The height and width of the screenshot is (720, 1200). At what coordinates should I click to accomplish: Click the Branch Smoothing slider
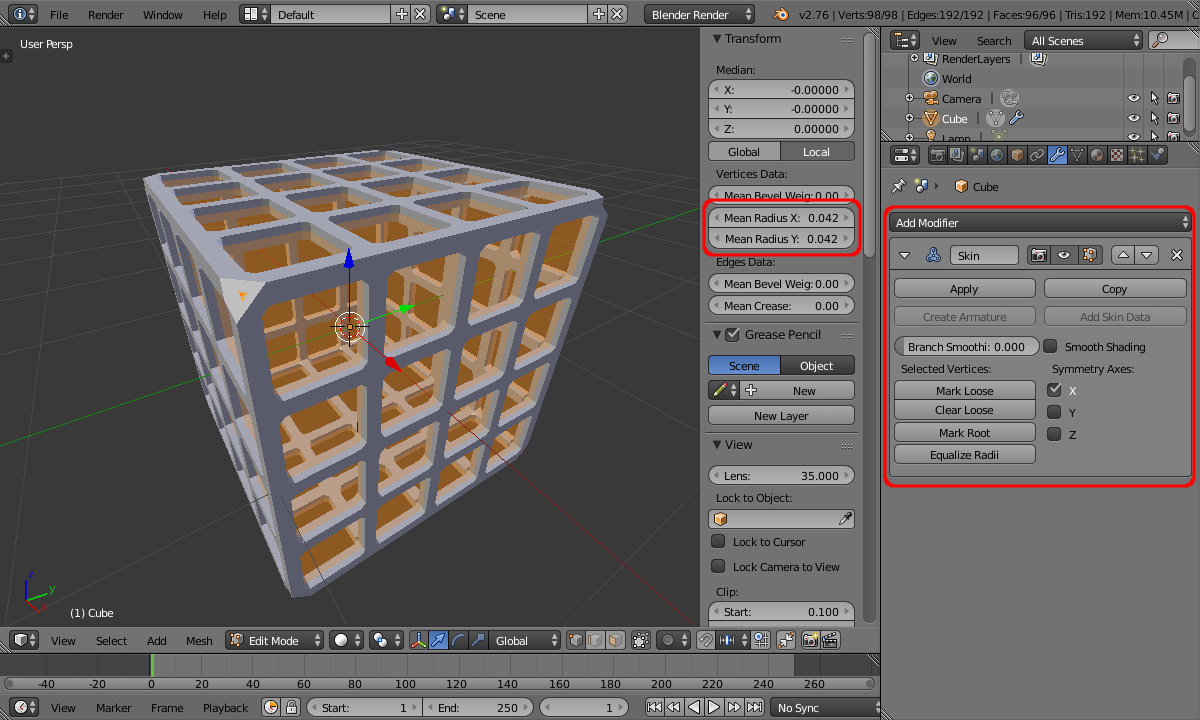966,347
